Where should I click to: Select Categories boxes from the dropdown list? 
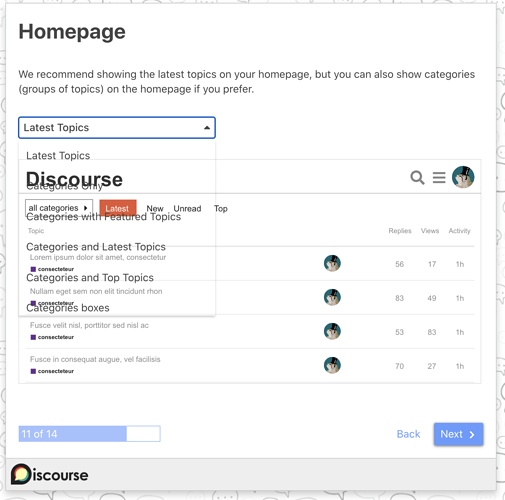click(68, 308)
